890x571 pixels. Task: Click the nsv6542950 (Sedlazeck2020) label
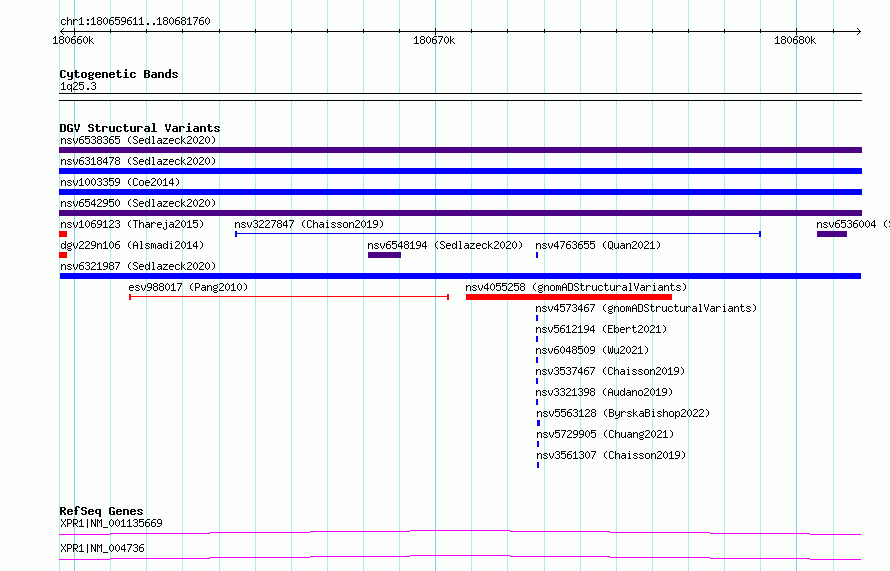point(138,203)
